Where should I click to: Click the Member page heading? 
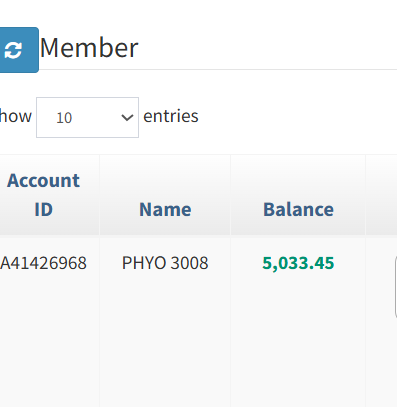click(89, 48)
